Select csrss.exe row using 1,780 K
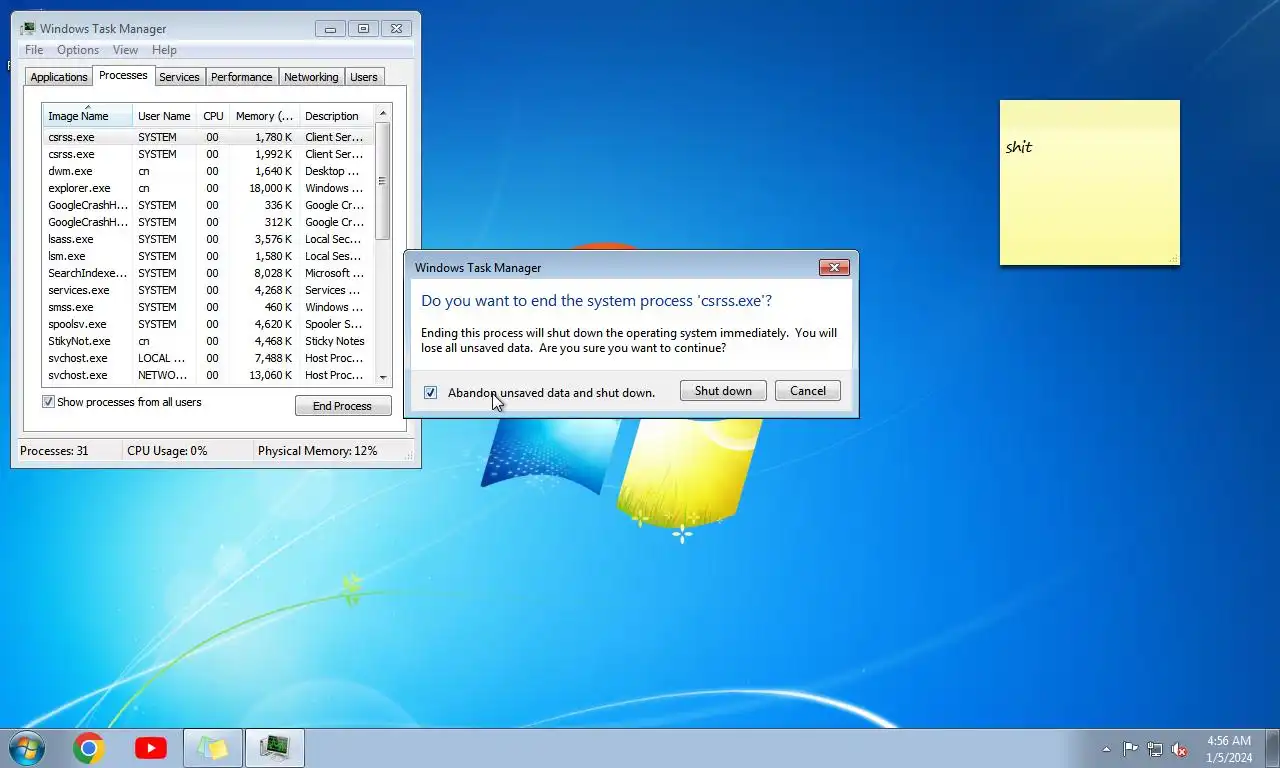Screen dimensions: 1280x768 click(208, 137)
